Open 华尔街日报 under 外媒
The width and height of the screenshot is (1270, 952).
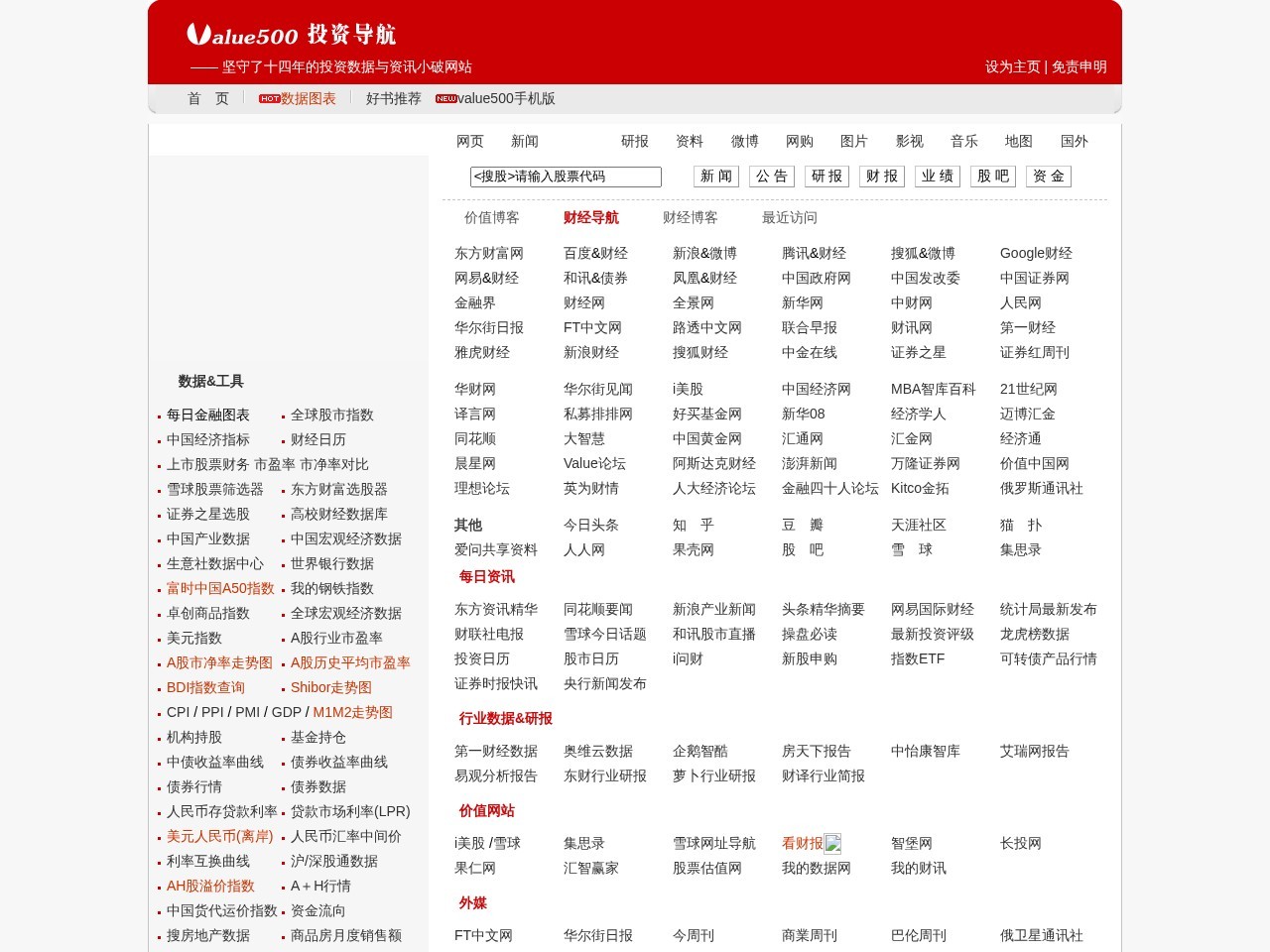[599, 935]
